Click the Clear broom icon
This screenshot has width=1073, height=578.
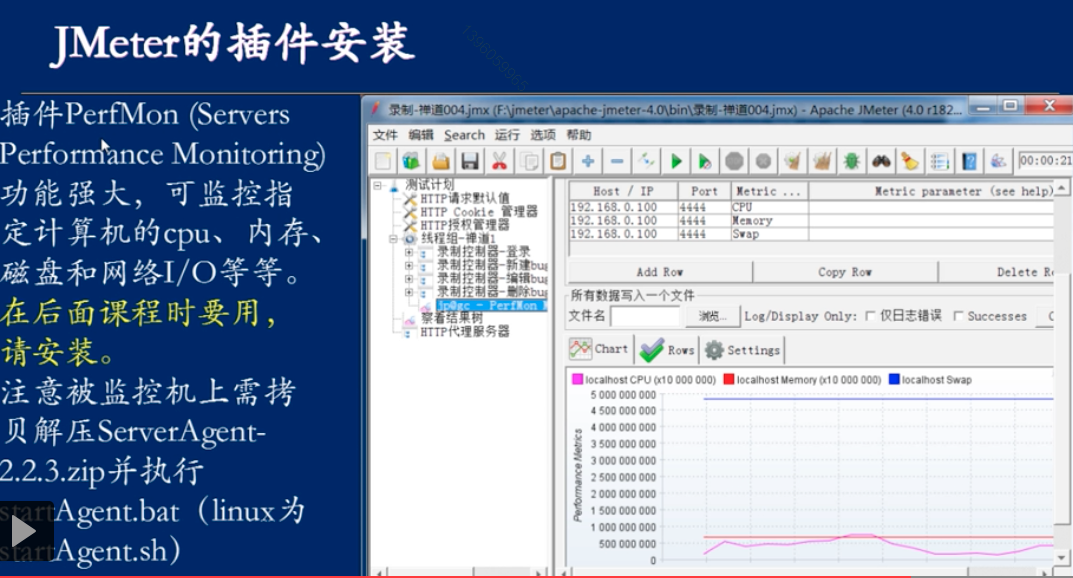point(792,161)
